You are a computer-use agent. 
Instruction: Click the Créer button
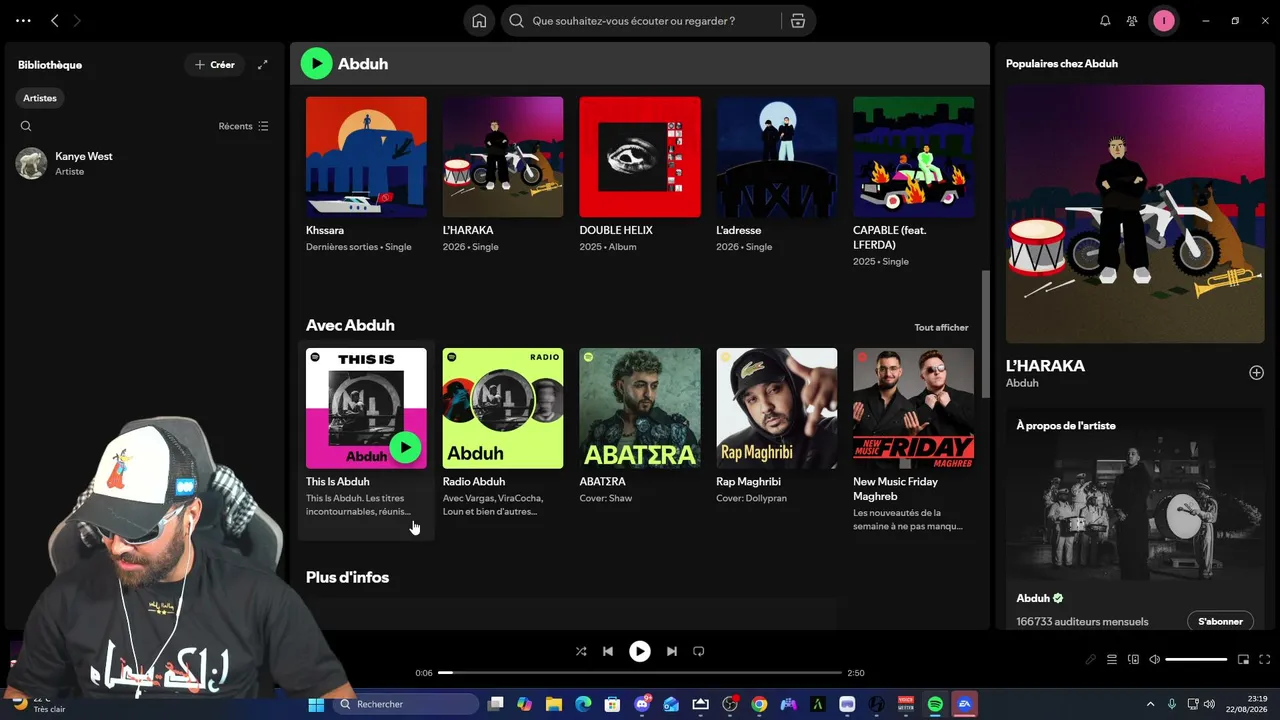point(215,65)
